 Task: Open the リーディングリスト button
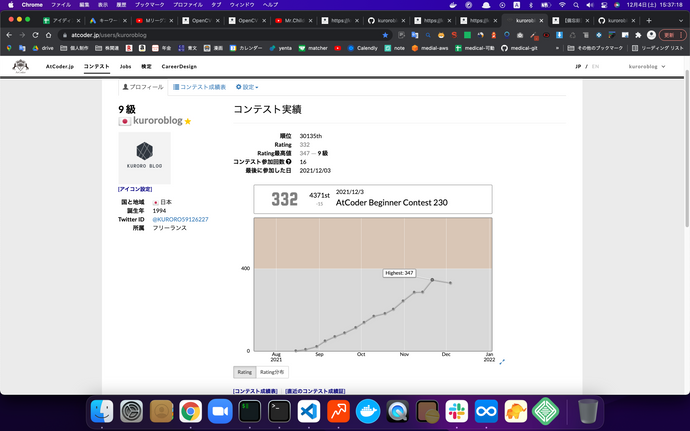(657, 48)
